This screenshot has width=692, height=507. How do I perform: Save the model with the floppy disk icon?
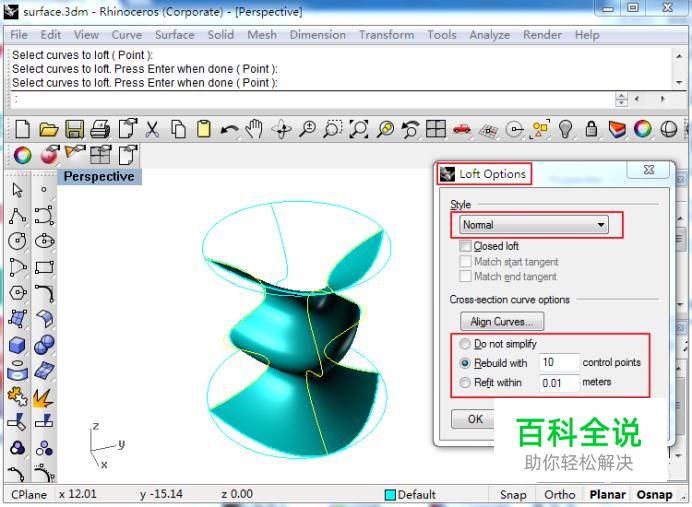coord(75,129)
